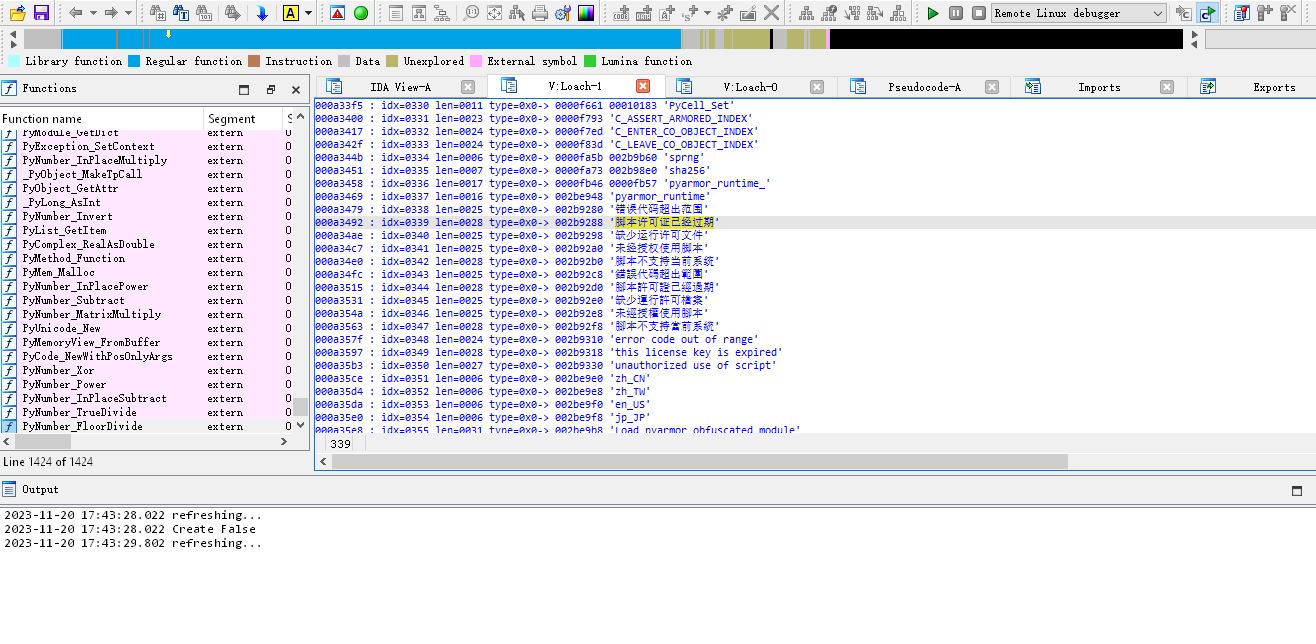This screenshot has width=1316, height=644.
Task: Open the forward-history dropdown arrow
Action: (128, 13)
